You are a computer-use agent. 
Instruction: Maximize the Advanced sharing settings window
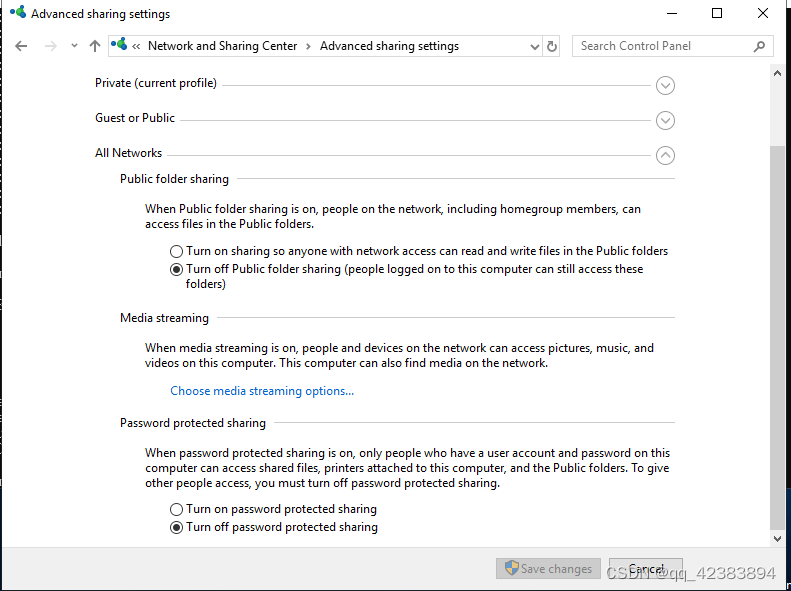[x=717, y=14]
